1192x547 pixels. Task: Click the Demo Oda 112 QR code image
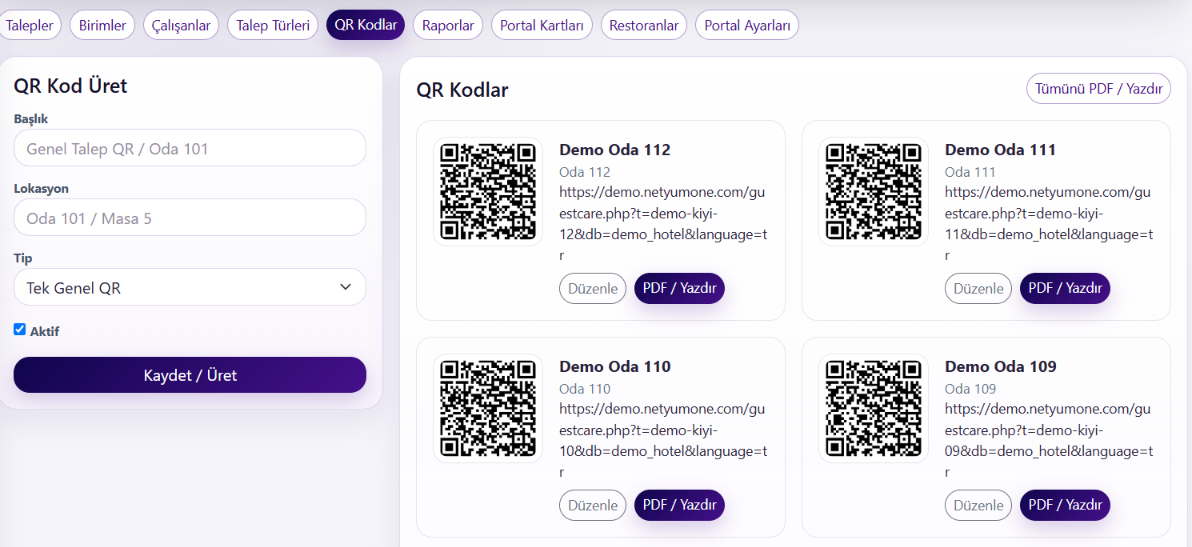click(488, 191)
